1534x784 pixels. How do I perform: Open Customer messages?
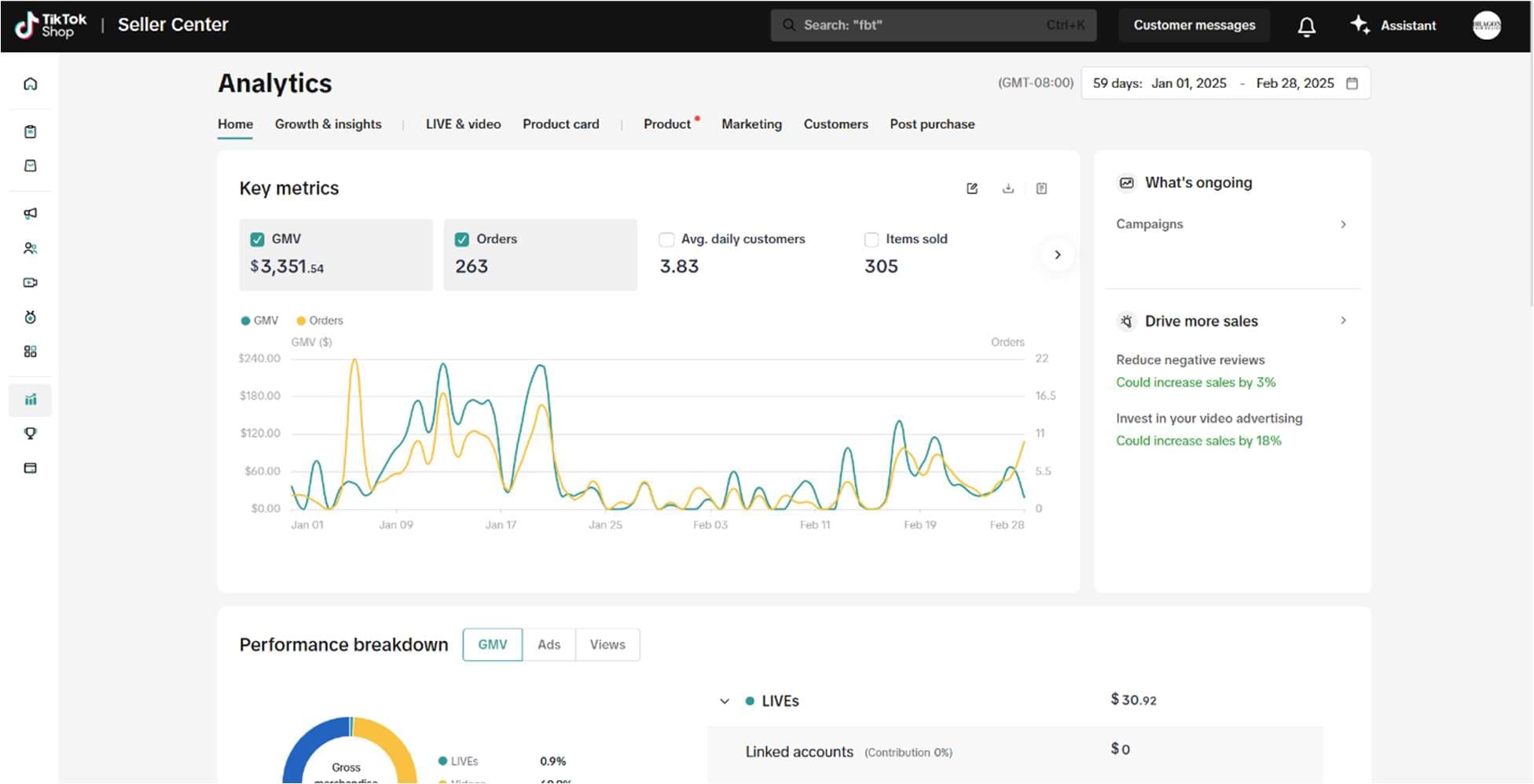coord(1194,25)
